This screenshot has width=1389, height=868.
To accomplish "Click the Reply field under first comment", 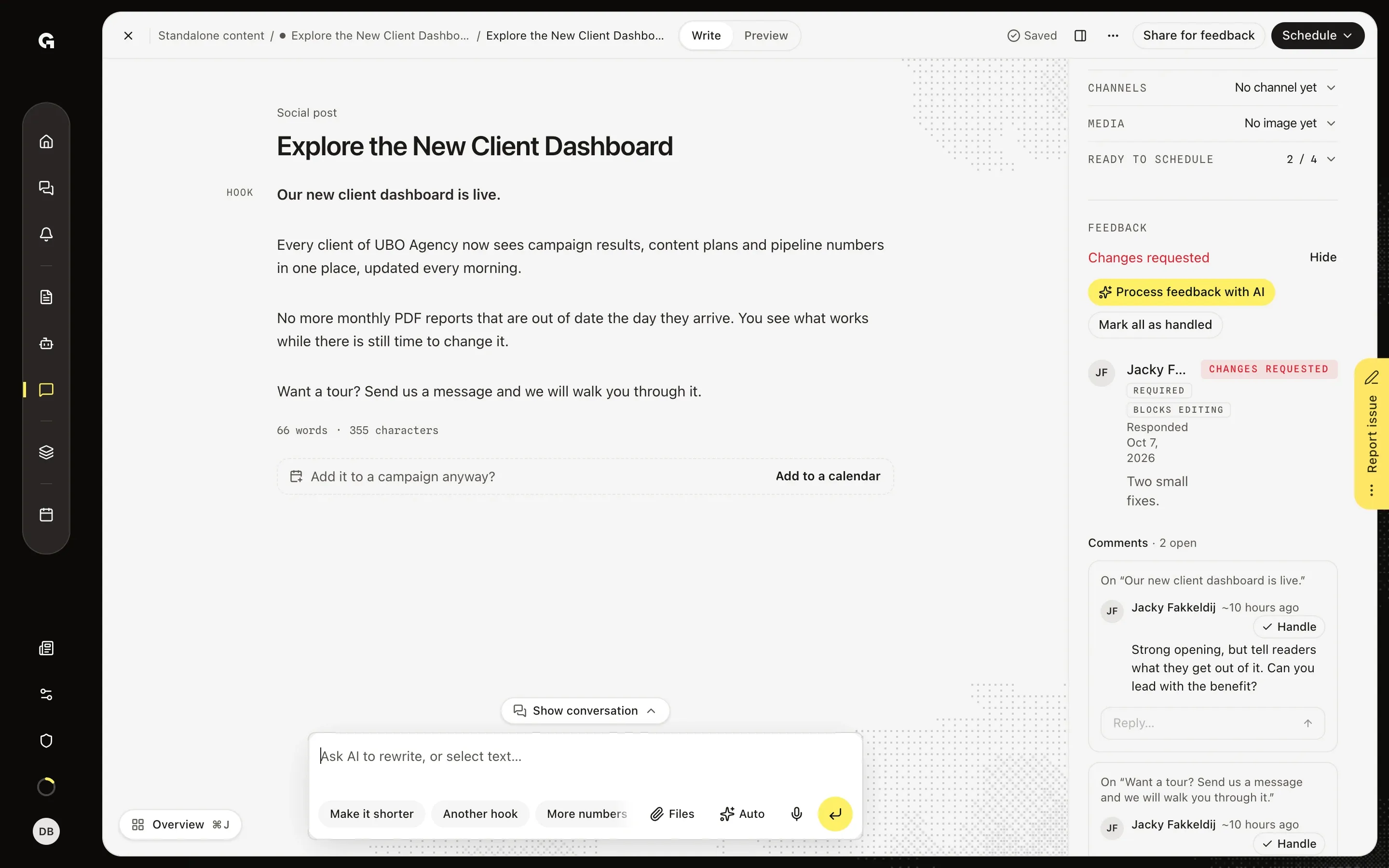I will (x=1212, y=723).
